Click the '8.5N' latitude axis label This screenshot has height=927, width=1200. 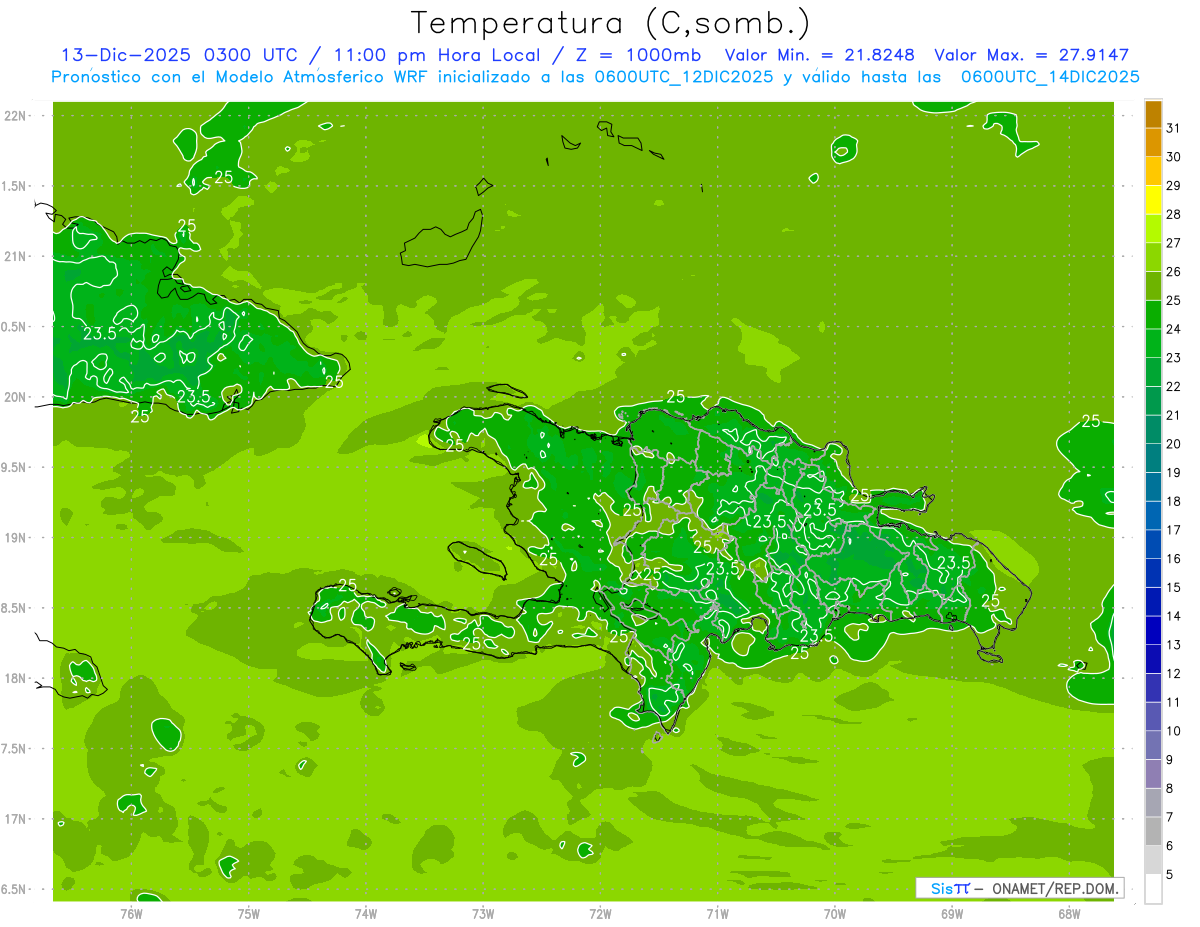[15, 608]
